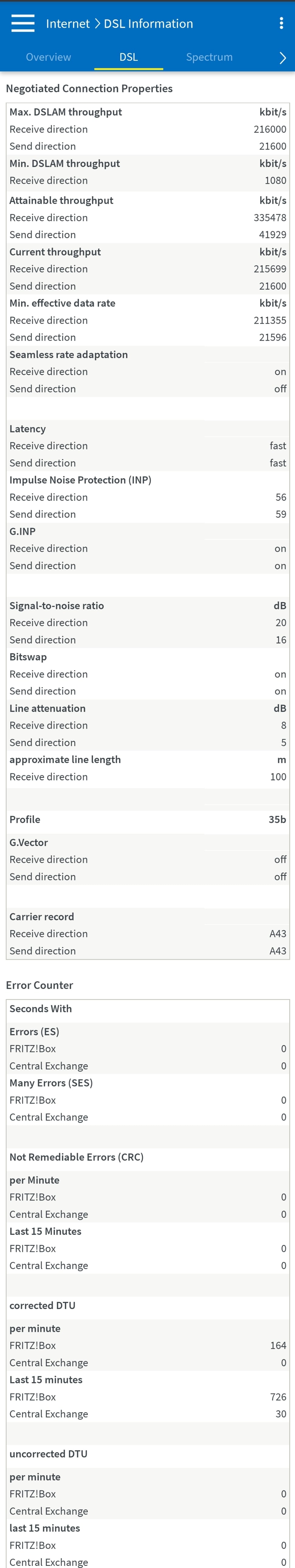The width and height of the screenshot is (295, 1568).
Task: Select the Max. DSLAM throughput row
Action: click(148, 112)
